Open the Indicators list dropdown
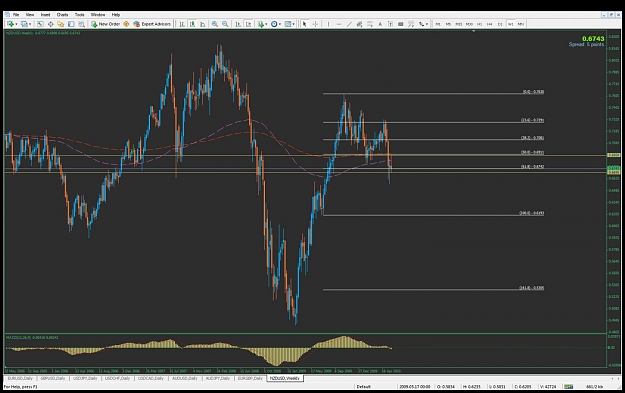 (262, 24)
